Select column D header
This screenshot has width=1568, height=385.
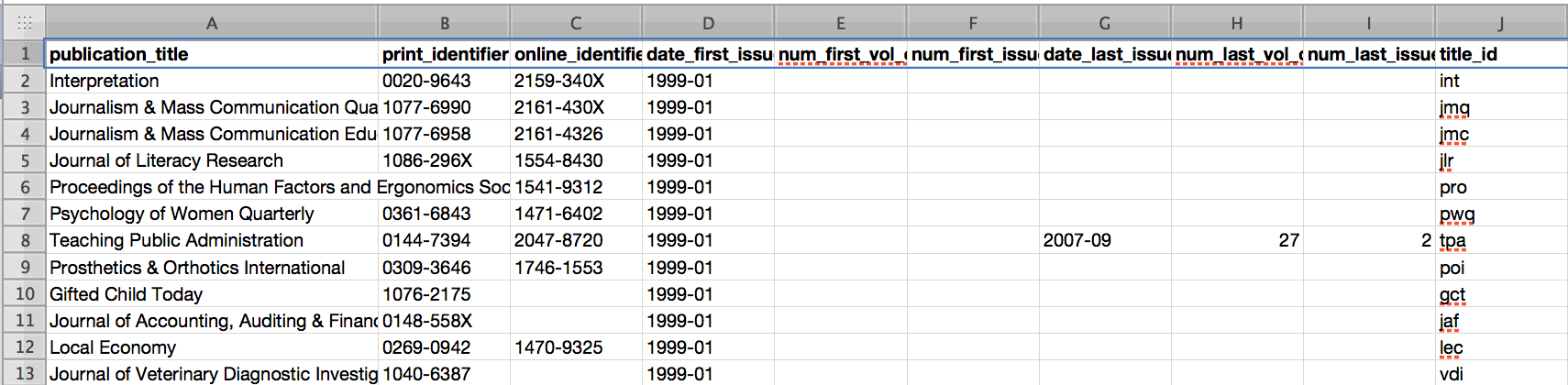point(708,23)
